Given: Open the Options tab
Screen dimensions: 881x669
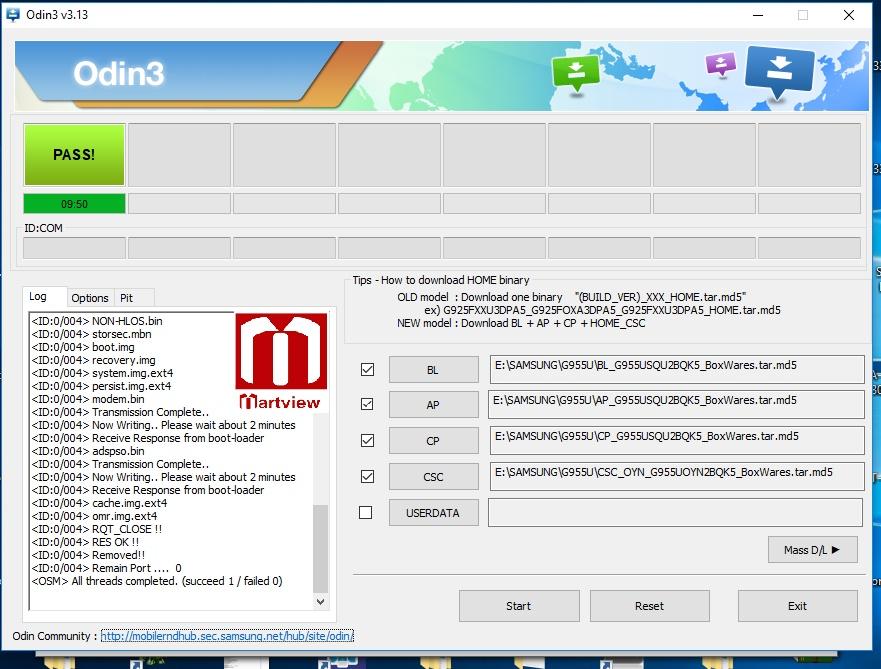Looking at the screenshot, I should (x=90, y=298).
